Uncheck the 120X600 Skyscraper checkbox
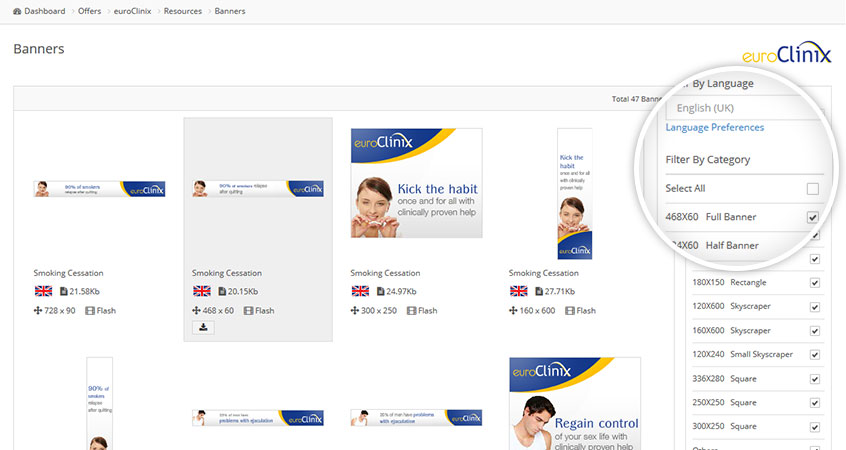The width and height of the screenshot is (846, 450). [x=815, y=307]
